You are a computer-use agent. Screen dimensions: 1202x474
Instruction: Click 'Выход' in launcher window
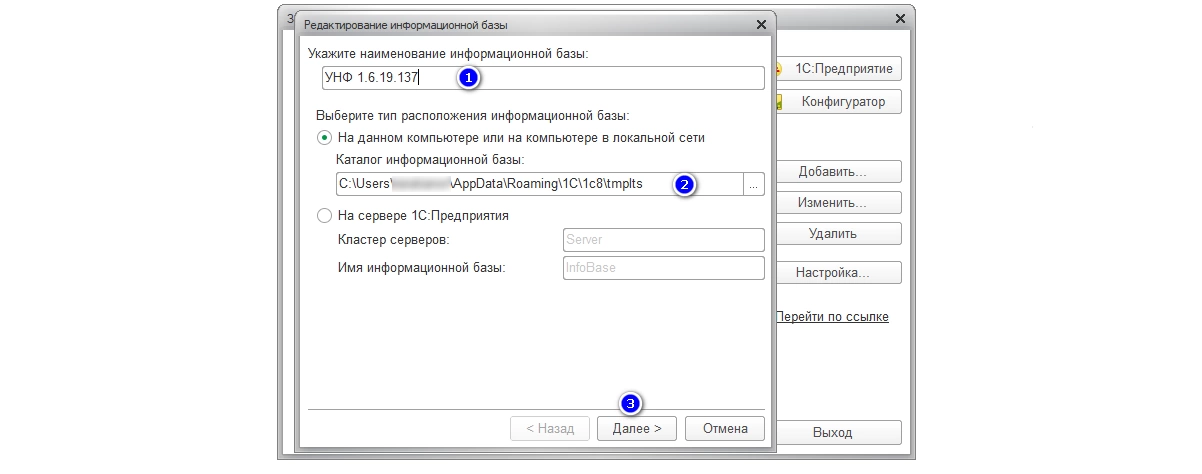[838, 433]
